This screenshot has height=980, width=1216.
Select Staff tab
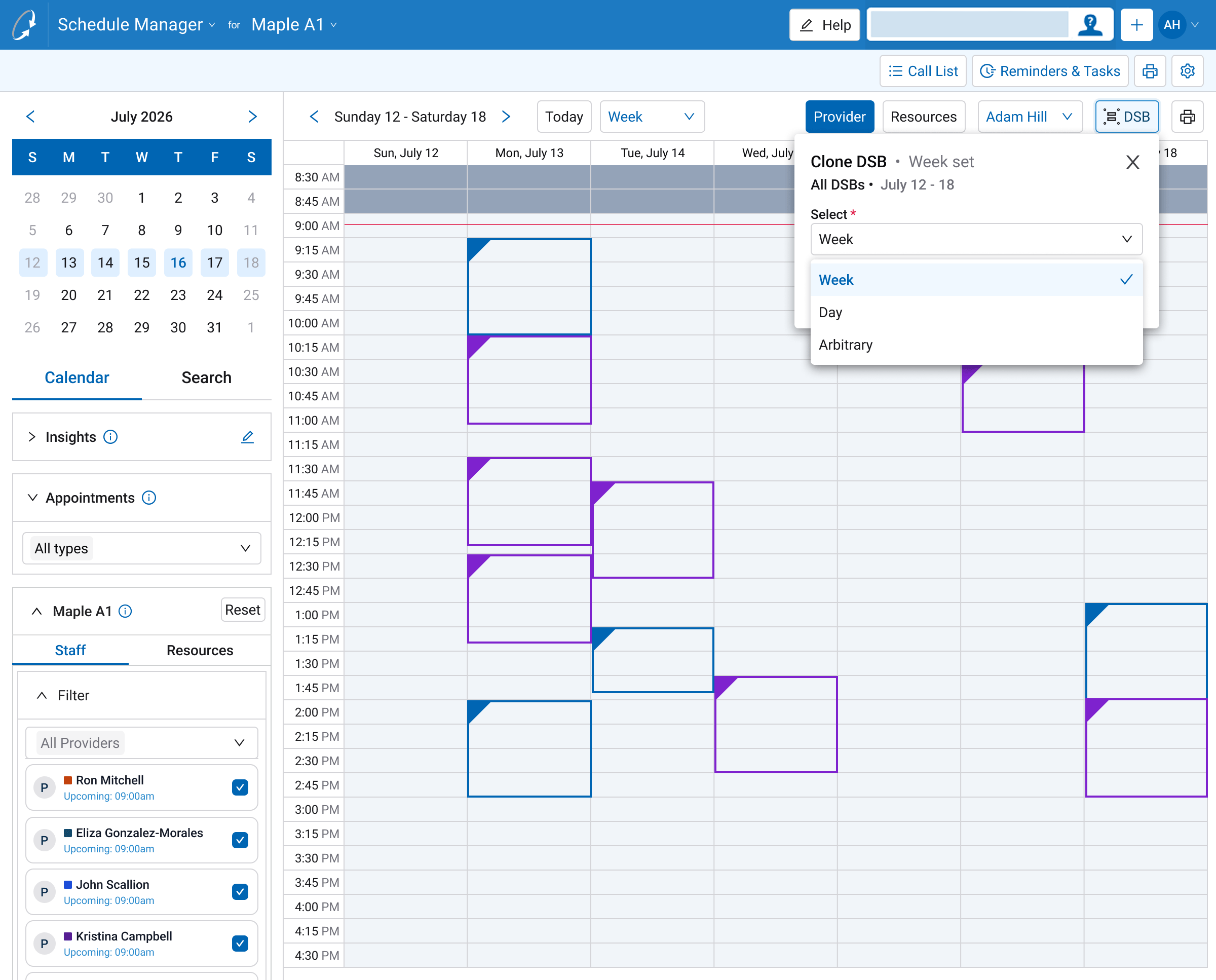[x=70, y=650]
